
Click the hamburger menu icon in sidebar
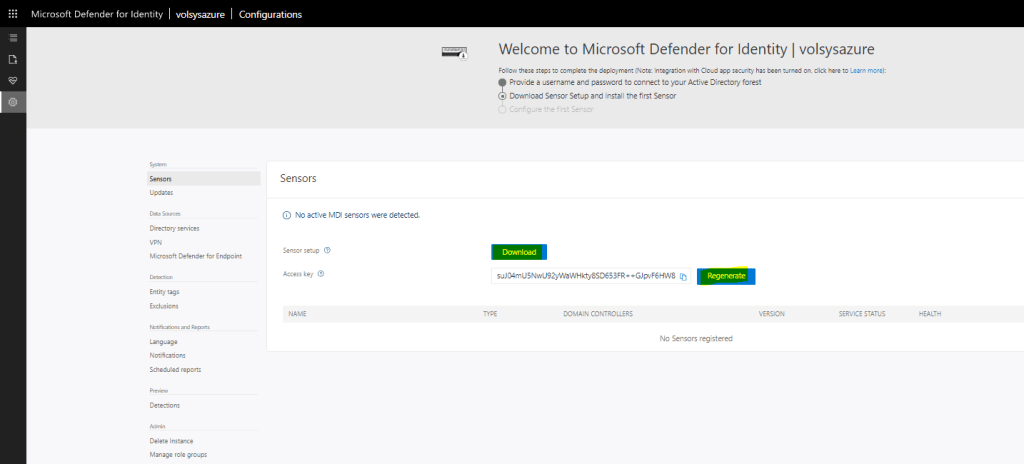(13, 37)
